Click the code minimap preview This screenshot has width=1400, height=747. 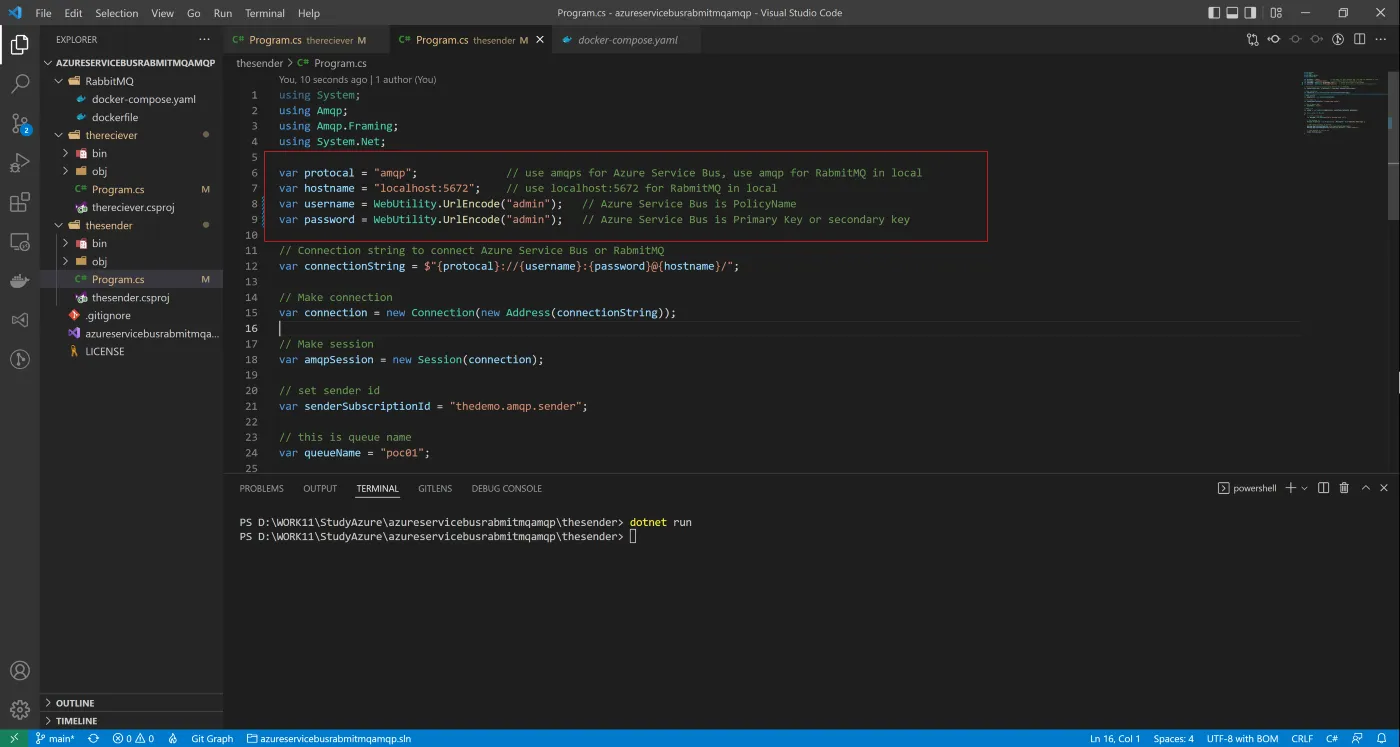[1344, 102]
